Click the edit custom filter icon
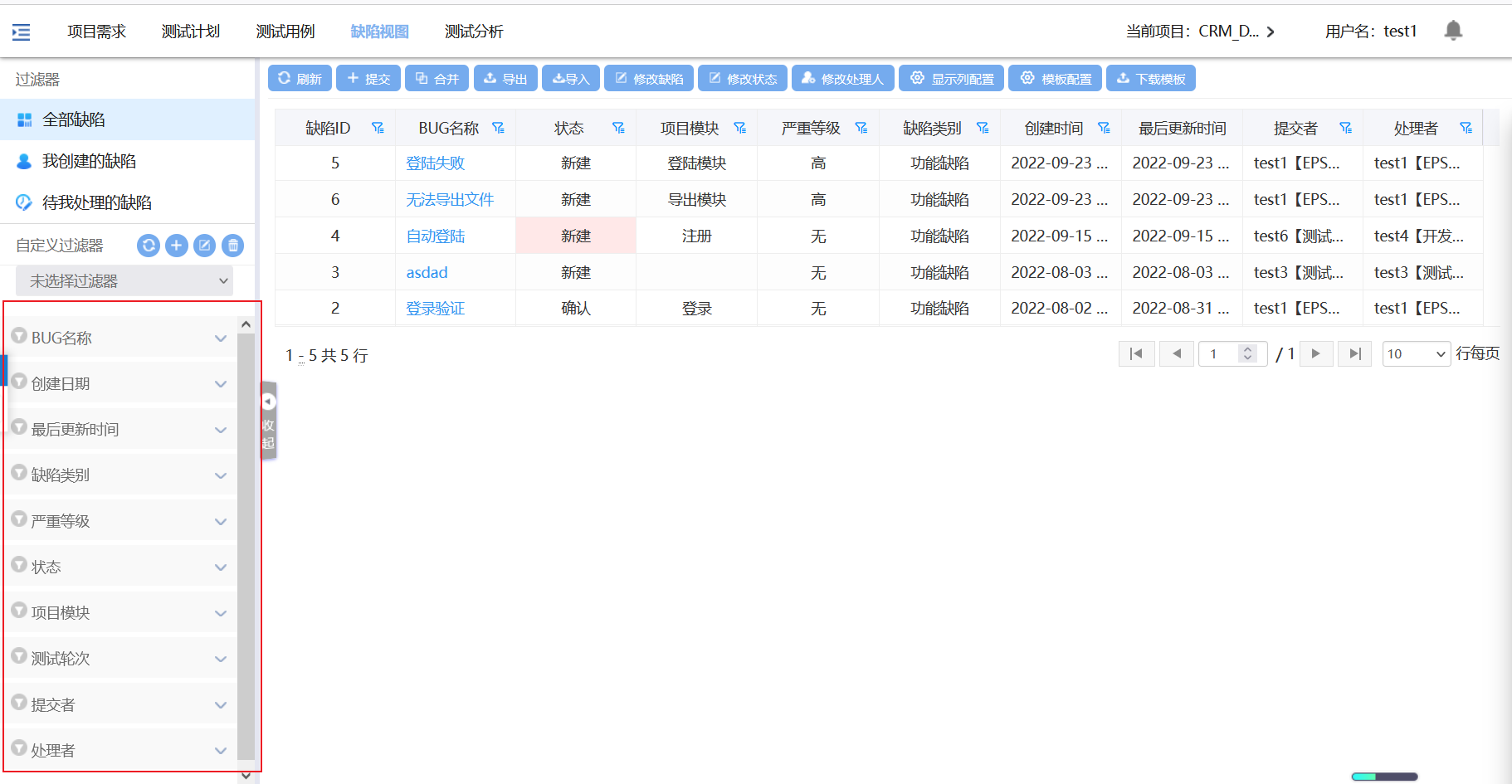Screen dimensions: 1512x784 pyautogui.click(x=205, y=246)
